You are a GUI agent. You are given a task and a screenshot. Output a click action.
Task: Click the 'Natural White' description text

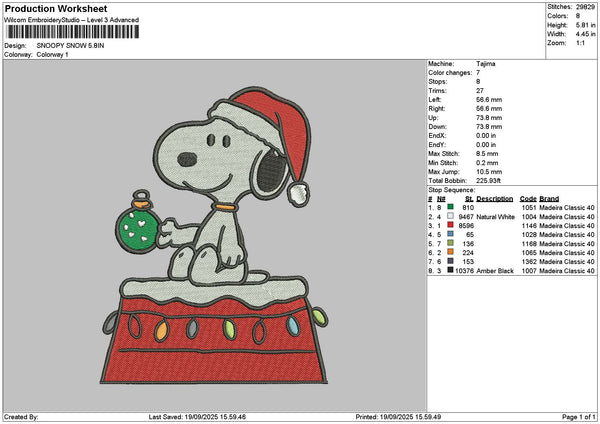(x=495, y=217)
